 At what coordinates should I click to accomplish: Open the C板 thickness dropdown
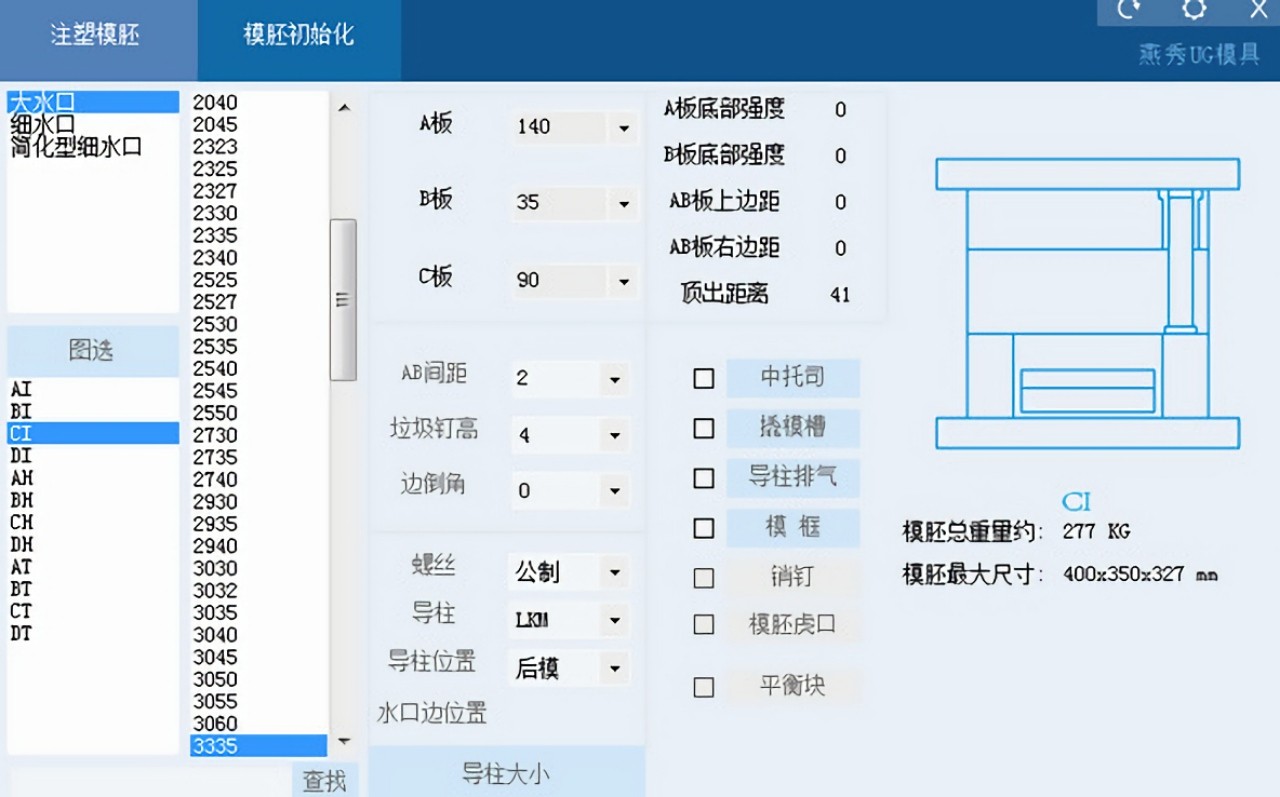[623, 281]
